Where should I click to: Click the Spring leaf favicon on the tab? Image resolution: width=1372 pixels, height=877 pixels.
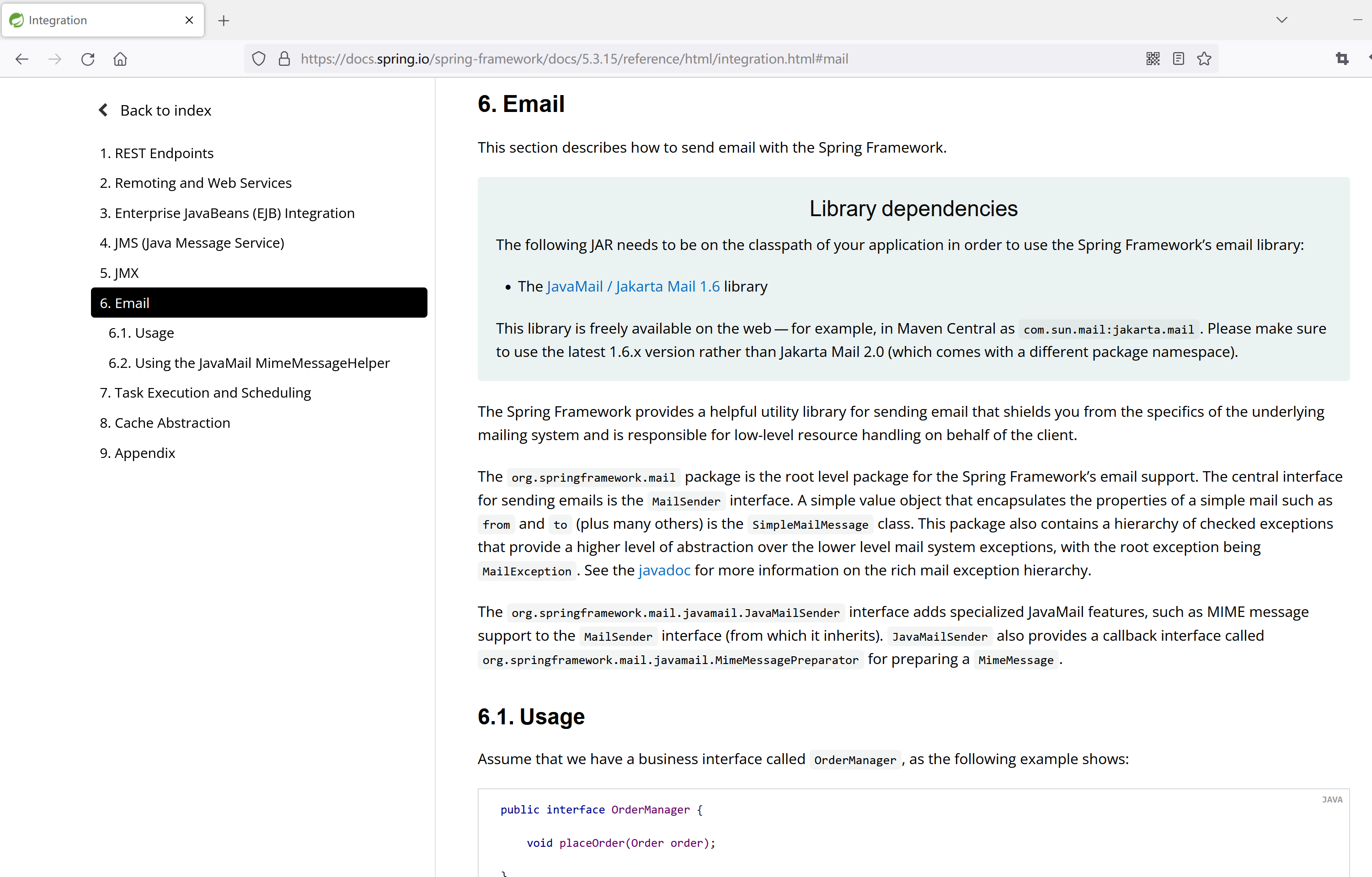point(16,20)
